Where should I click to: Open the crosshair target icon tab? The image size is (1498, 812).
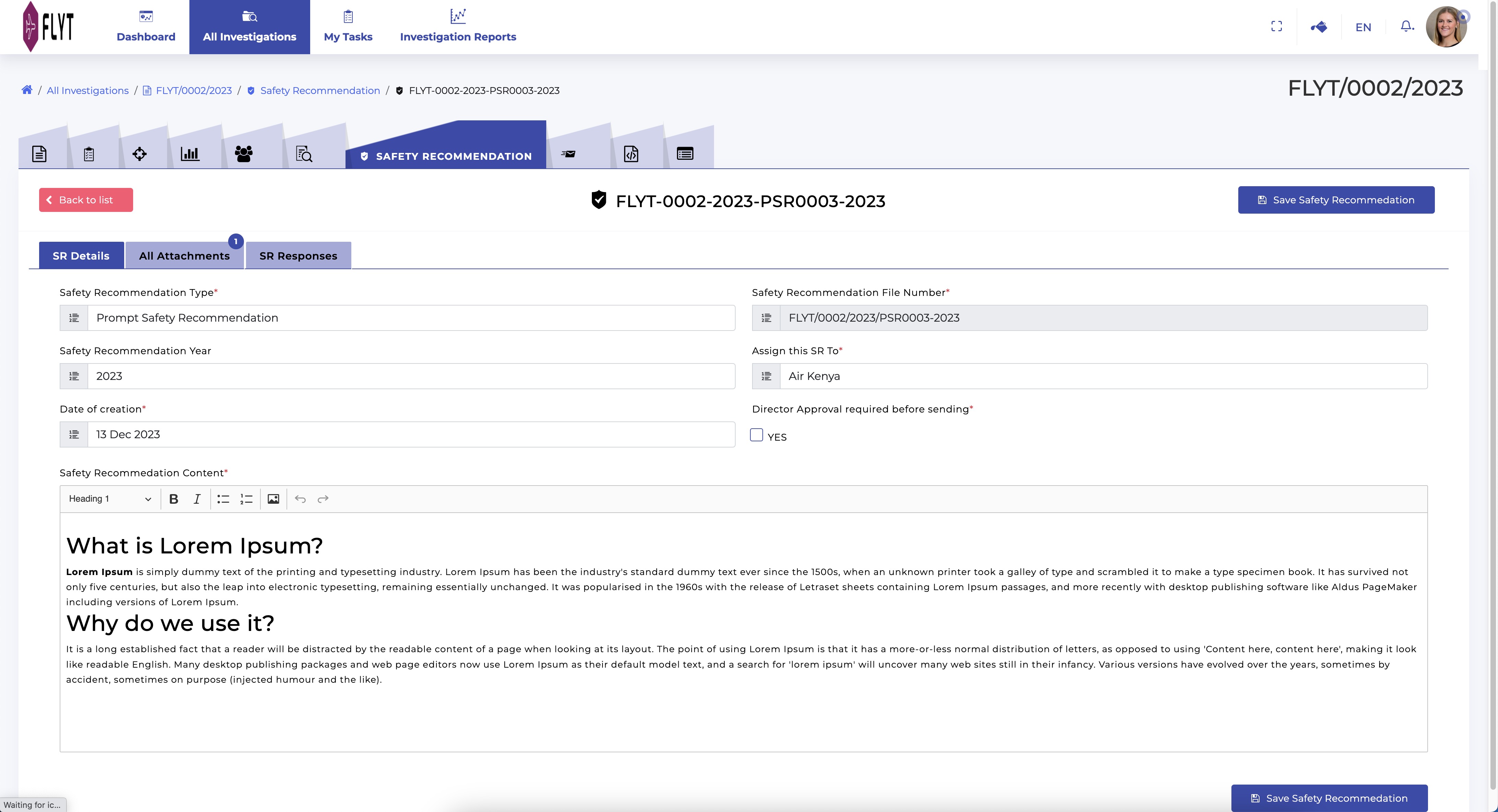pyautogui.click(x=140, y=154)
